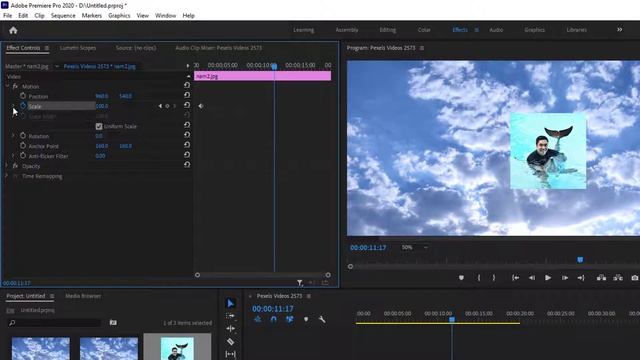Play the Program monitor
Viewport: 640px width, 360px height.
pyautogui.click(x=548, y=278)
